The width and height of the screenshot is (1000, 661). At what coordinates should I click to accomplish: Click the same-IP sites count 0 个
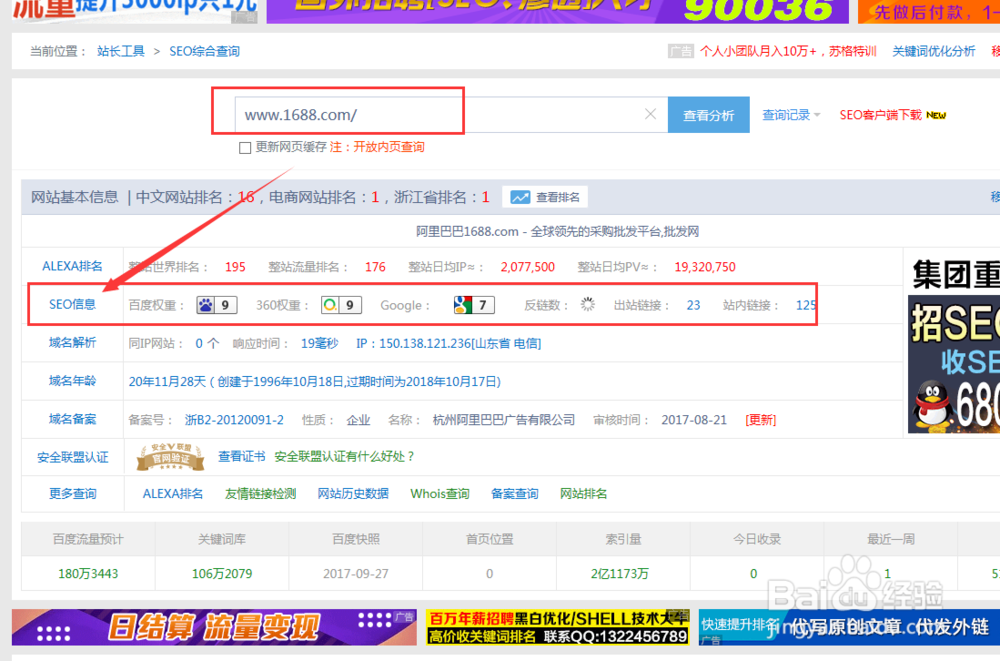pos(207,343)
